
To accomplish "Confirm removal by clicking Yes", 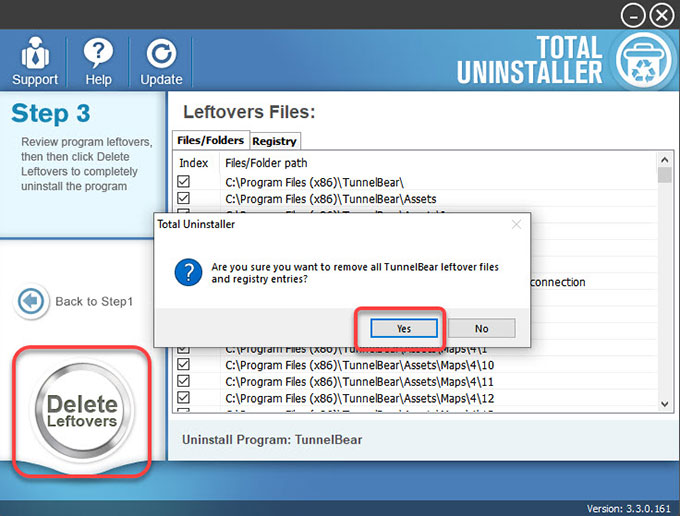I will [404, 328].
